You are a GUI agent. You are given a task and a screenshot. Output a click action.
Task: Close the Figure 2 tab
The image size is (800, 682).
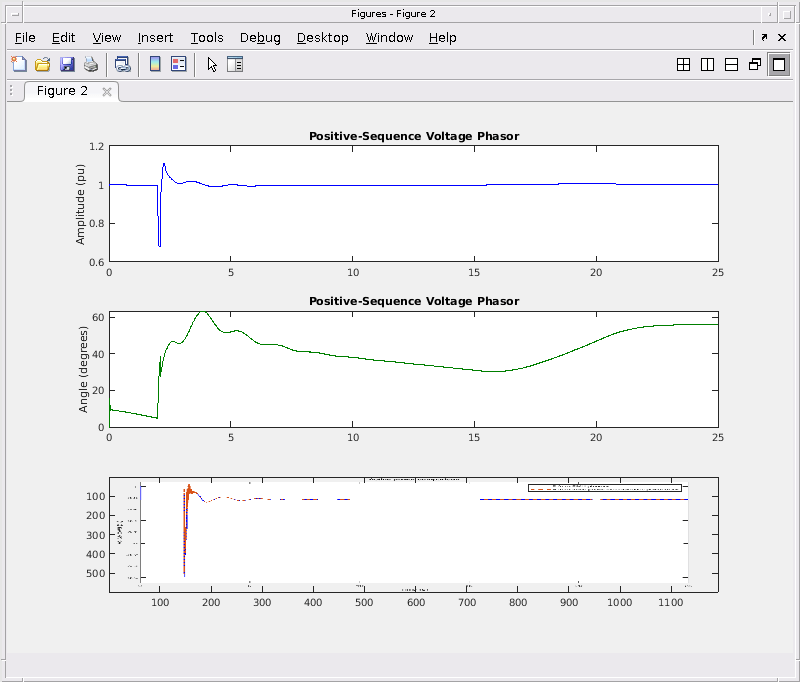click(x=107, y=92)
